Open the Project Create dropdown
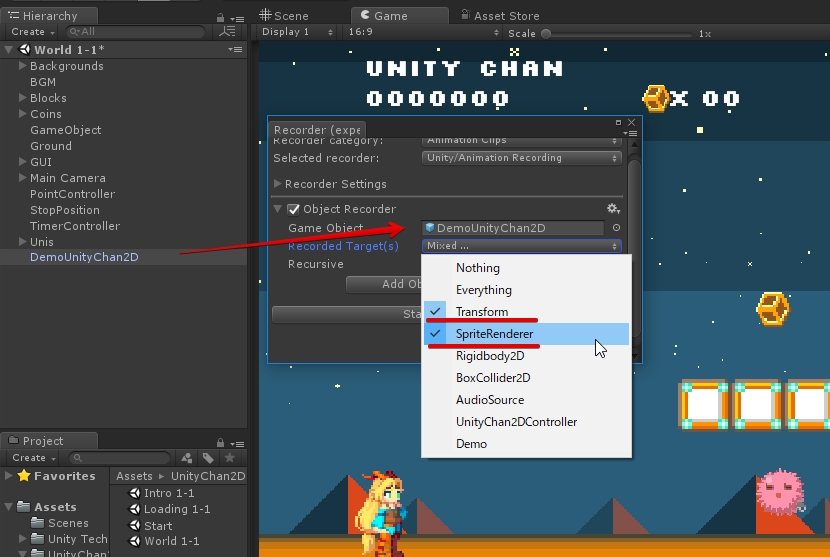The width and height of the screenshot is (830, 557). (x=33, y=457)
